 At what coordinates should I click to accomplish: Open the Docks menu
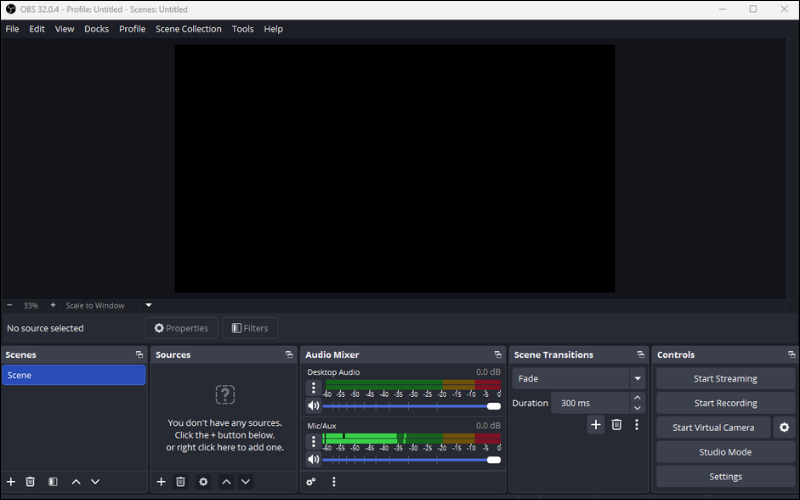(x=96, y=29)
